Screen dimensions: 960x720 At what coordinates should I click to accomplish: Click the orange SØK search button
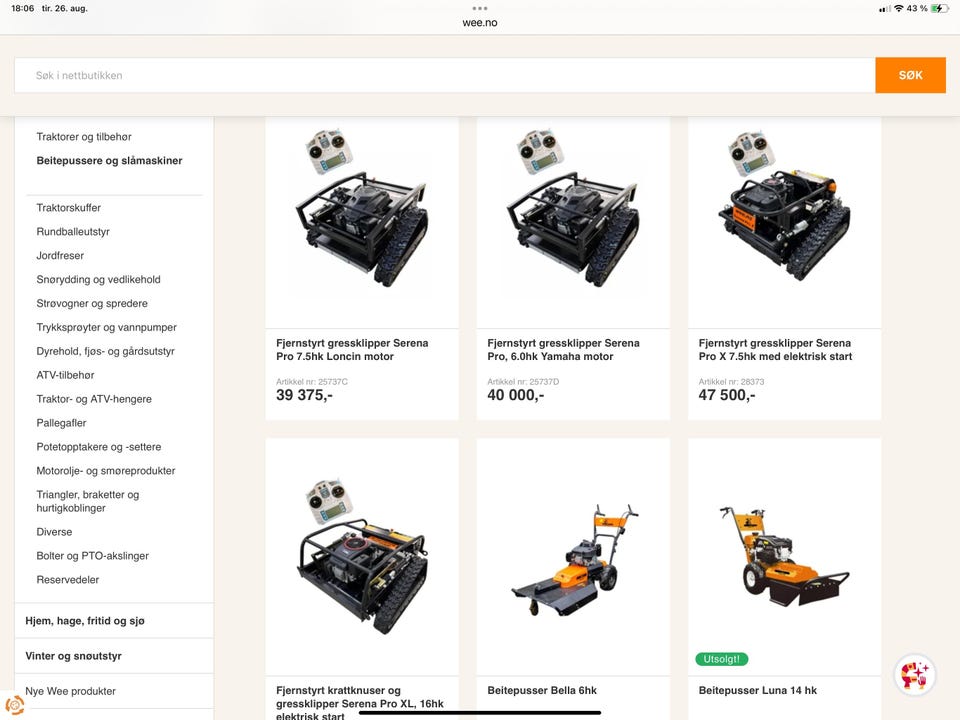tap(910, 75)
